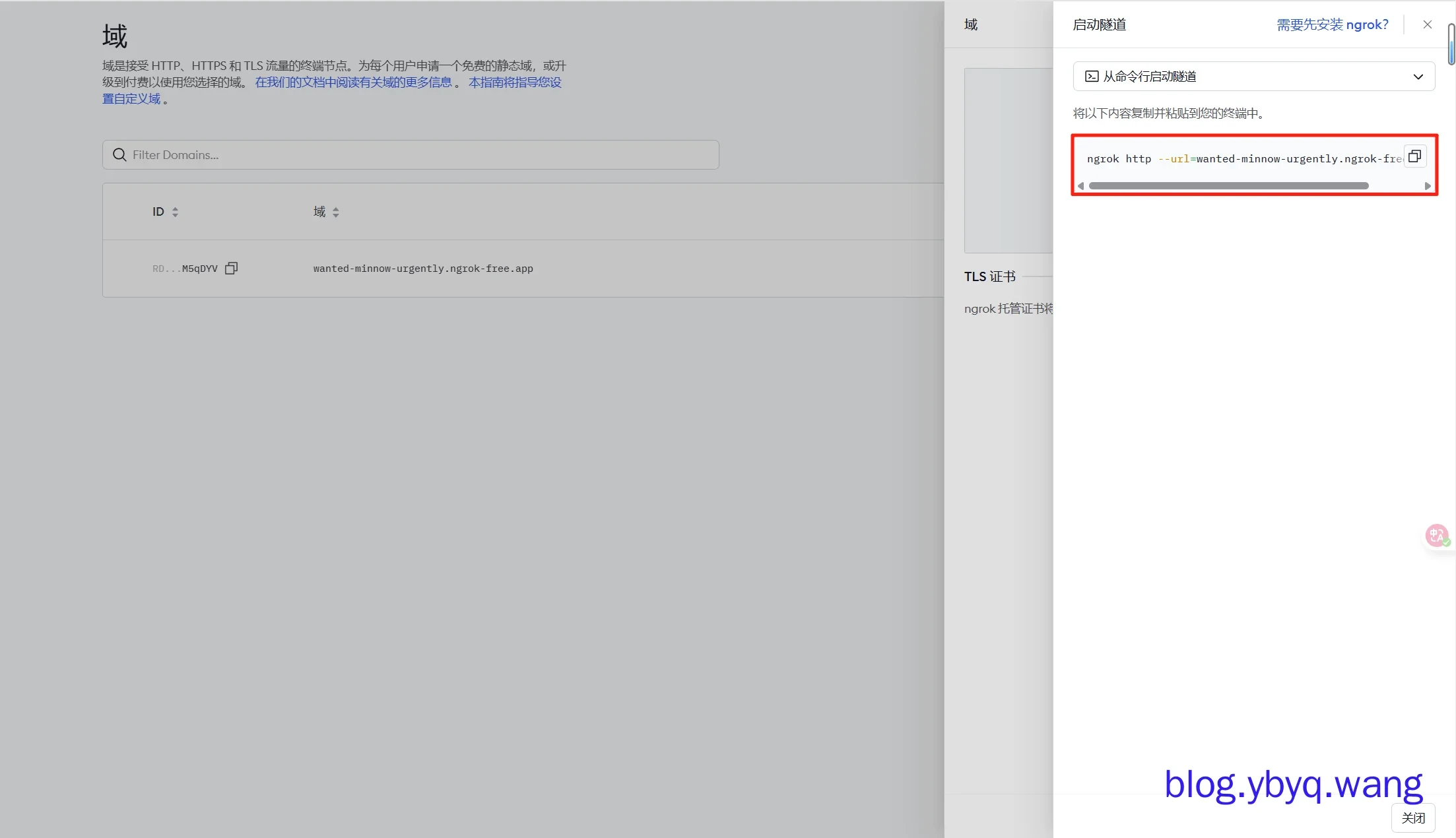Copy the ngrok http command to clipboard
This screenshot has width=1456, height=838.
click(x=1414, y=156)
